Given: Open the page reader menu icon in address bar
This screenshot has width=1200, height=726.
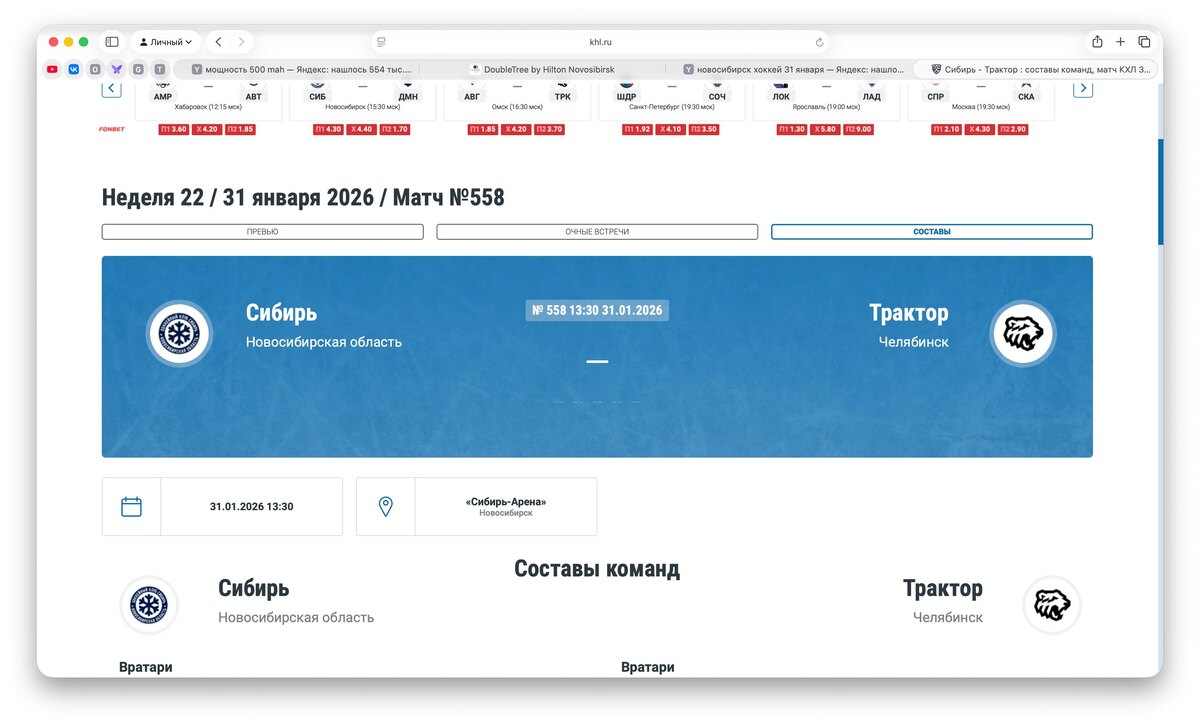Looking at the screenshot, I should coord(381,42).
